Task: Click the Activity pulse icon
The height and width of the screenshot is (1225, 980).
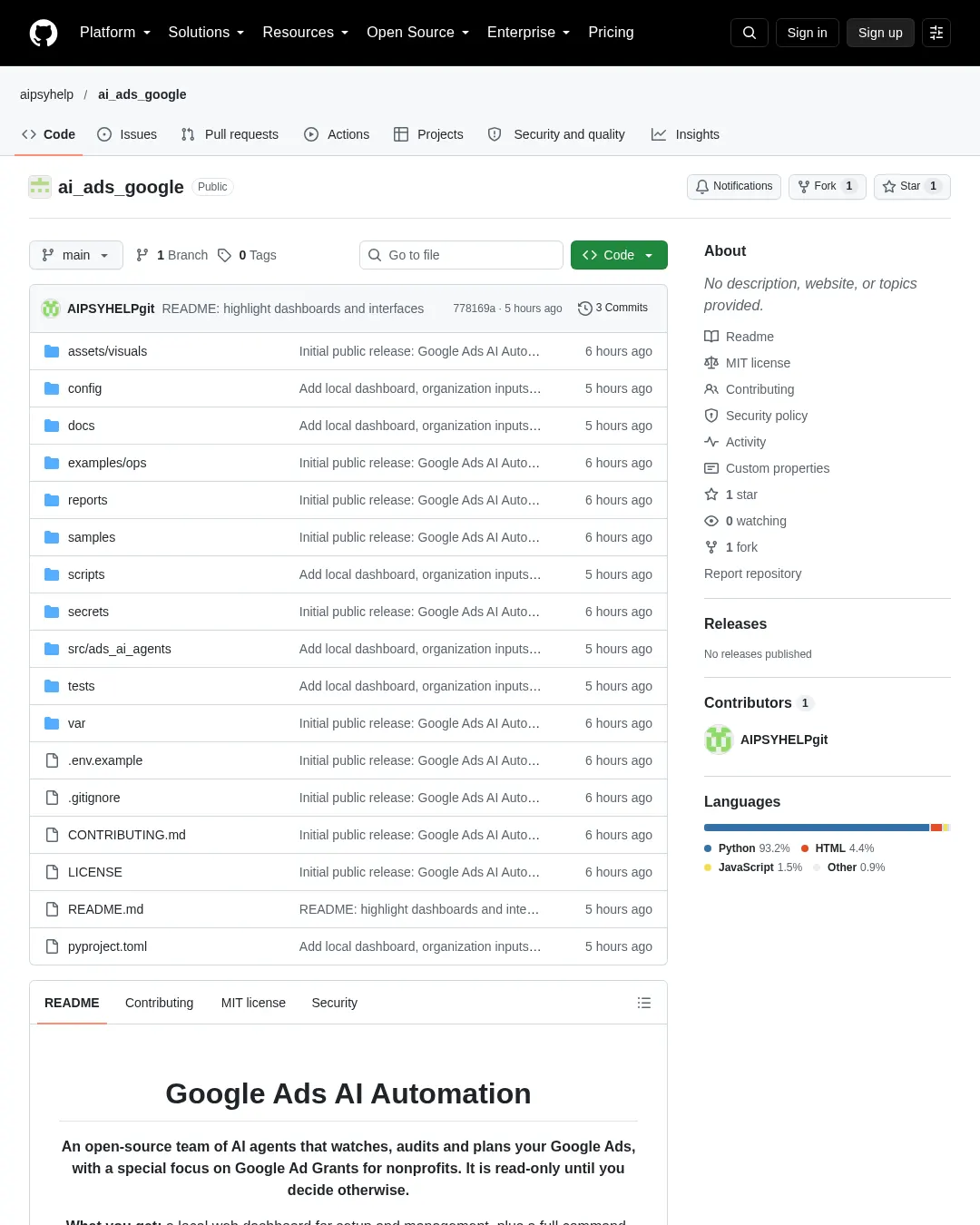Action: point(711,442)
